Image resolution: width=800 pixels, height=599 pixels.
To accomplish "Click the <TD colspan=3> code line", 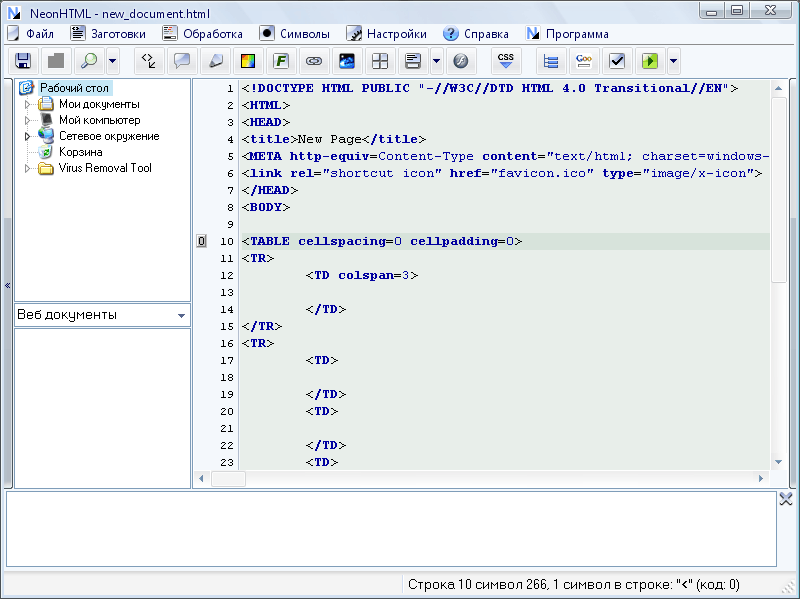I will (x=362, y=276).
